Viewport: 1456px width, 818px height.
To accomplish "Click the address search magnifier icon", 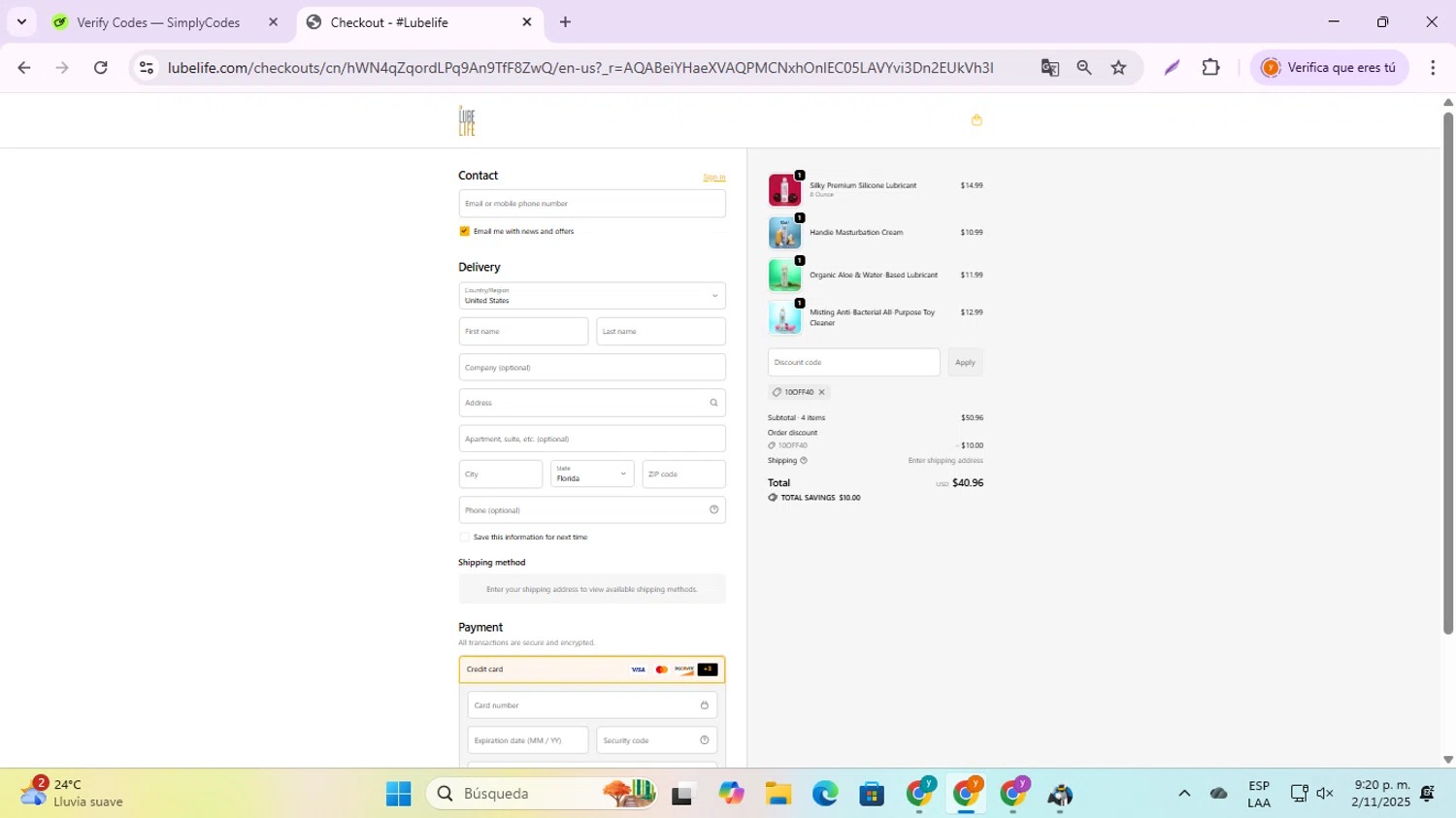I will pos(713,403).
